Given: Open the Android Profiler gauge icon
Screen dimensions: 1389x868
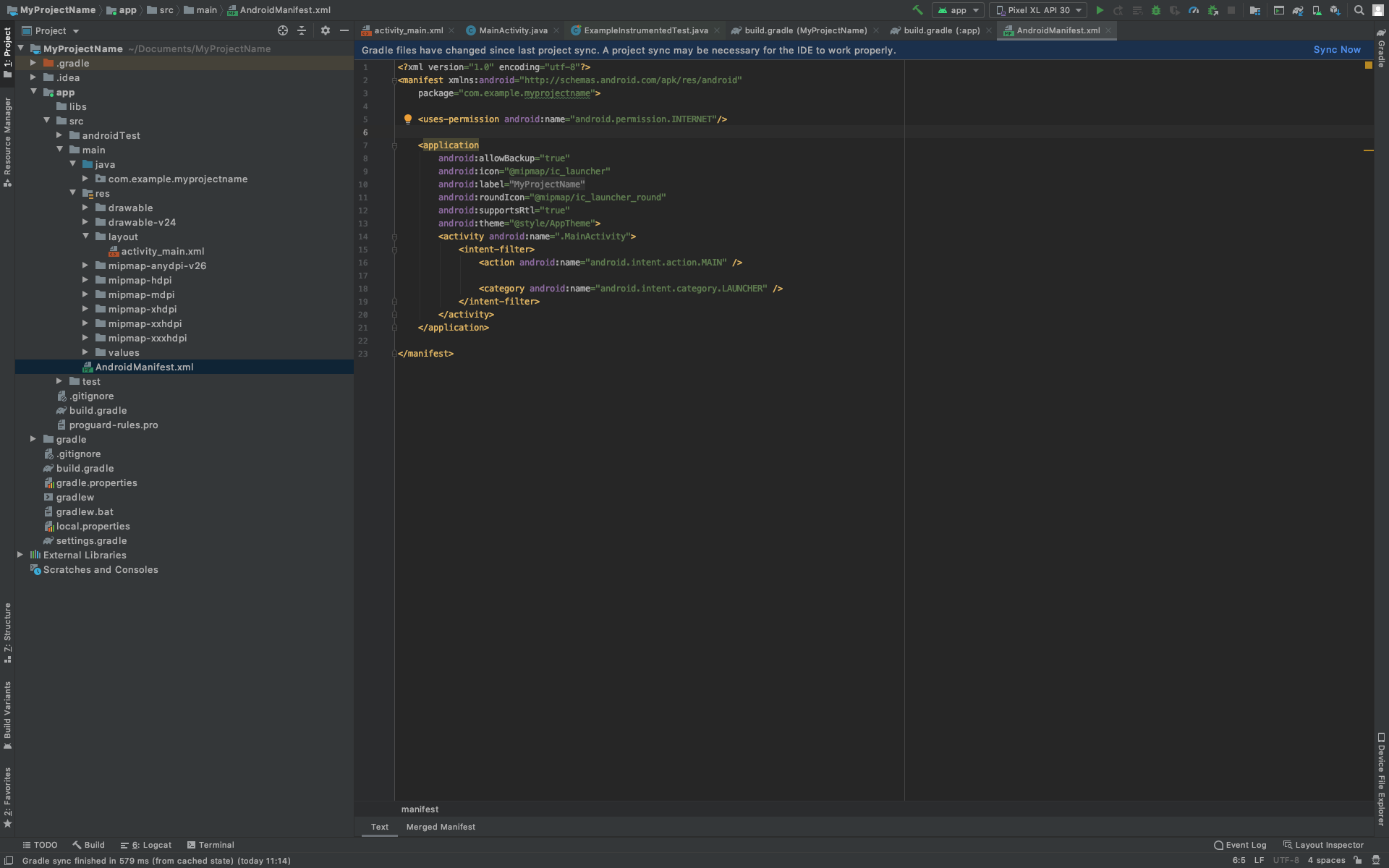Looking at the screenshot, I should pos(1194,10).
